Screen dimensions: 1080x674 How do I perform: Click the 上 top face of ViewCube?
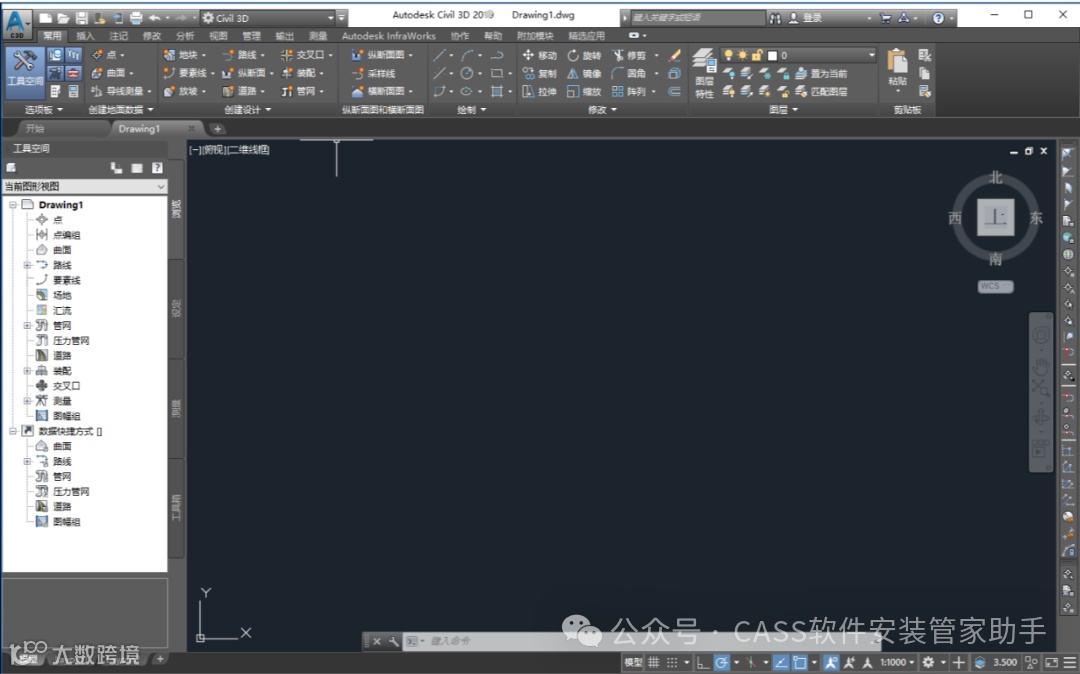pos(995,218)
